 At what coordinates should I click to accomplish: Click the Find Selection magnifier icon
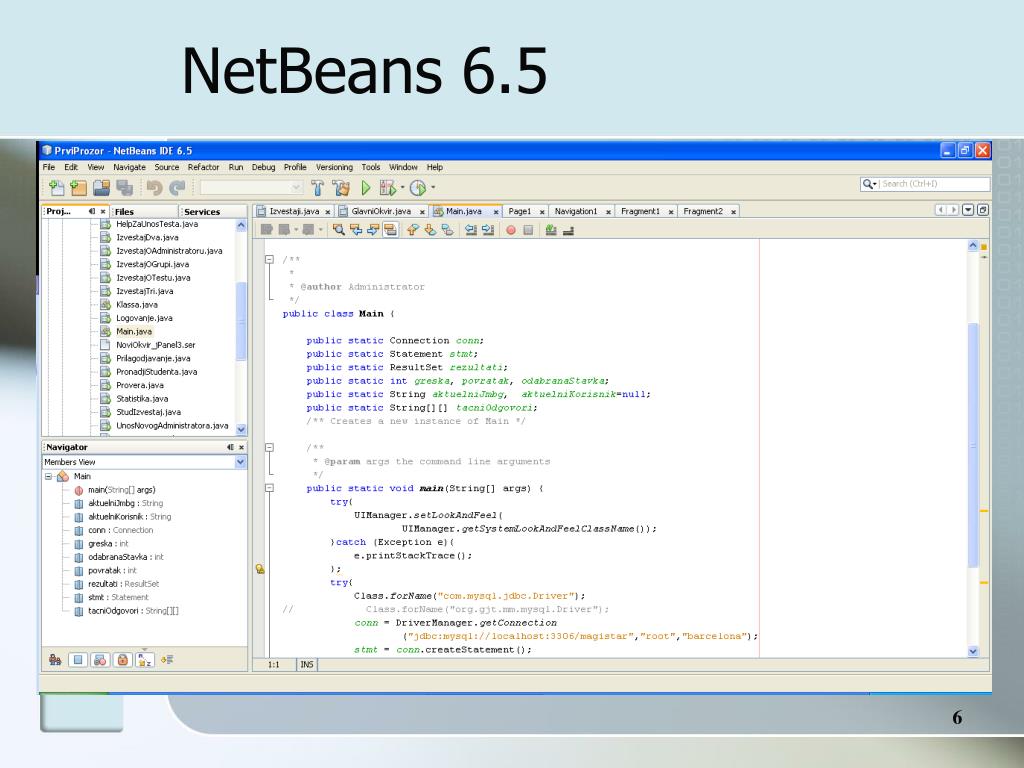[x=338, y=230]
